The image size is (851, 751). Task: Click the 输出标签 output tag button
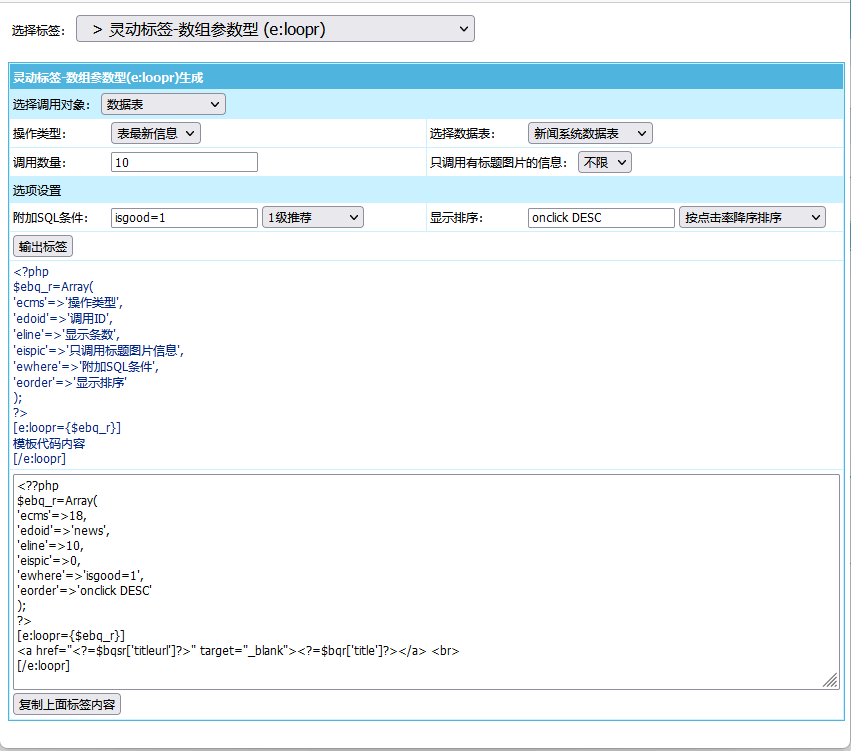pos(42,246)
